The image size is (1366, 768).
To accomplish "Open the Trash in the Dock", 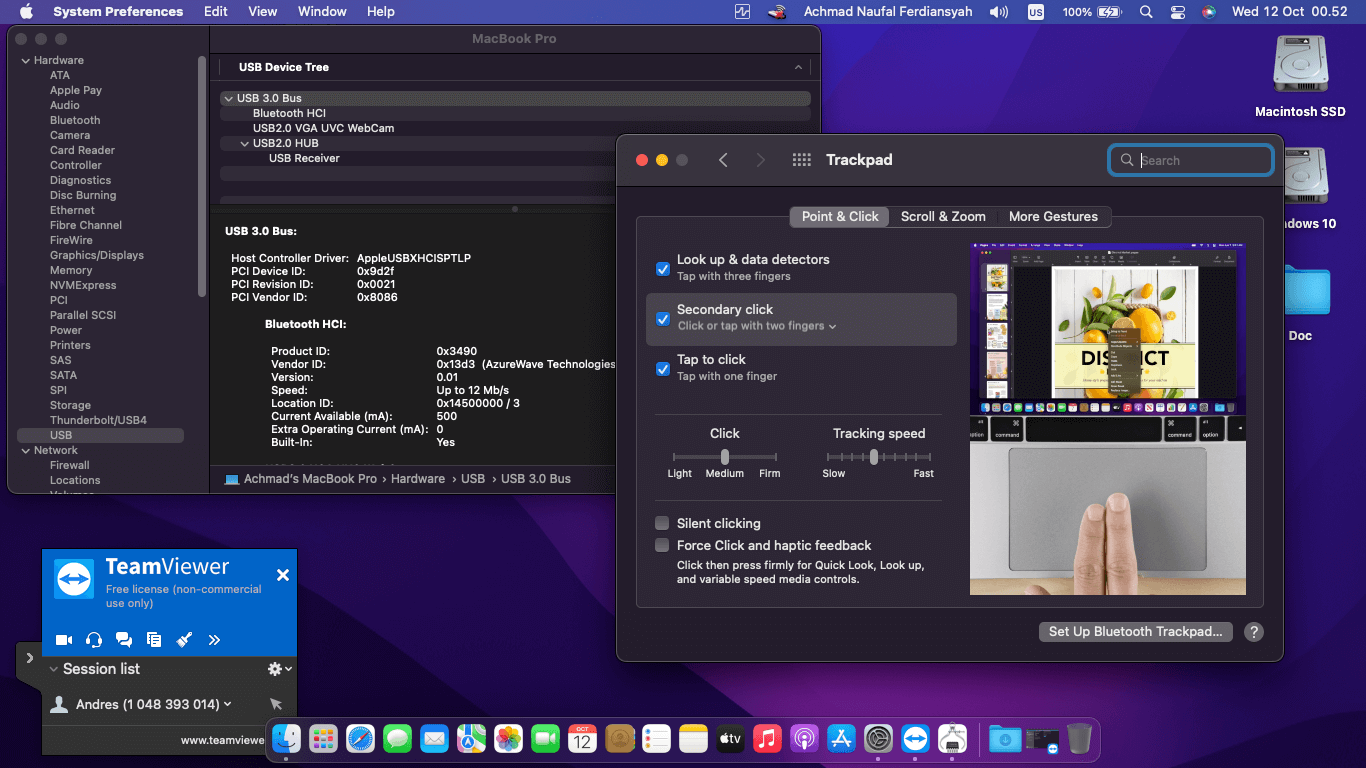I will 1079,739.
